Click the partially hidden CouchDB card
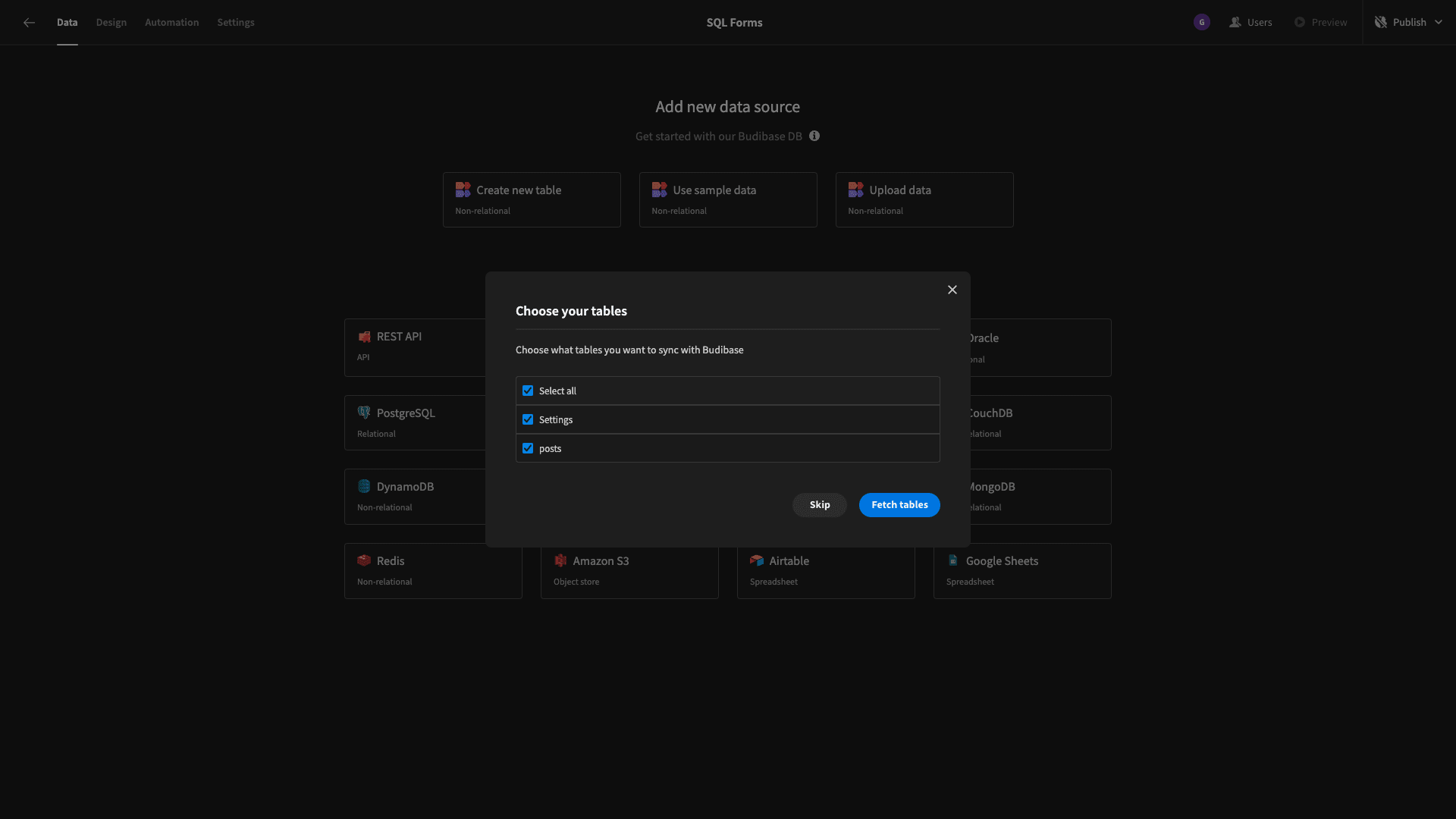The width and height of the screenshot is (1456, 819). 1040,423
